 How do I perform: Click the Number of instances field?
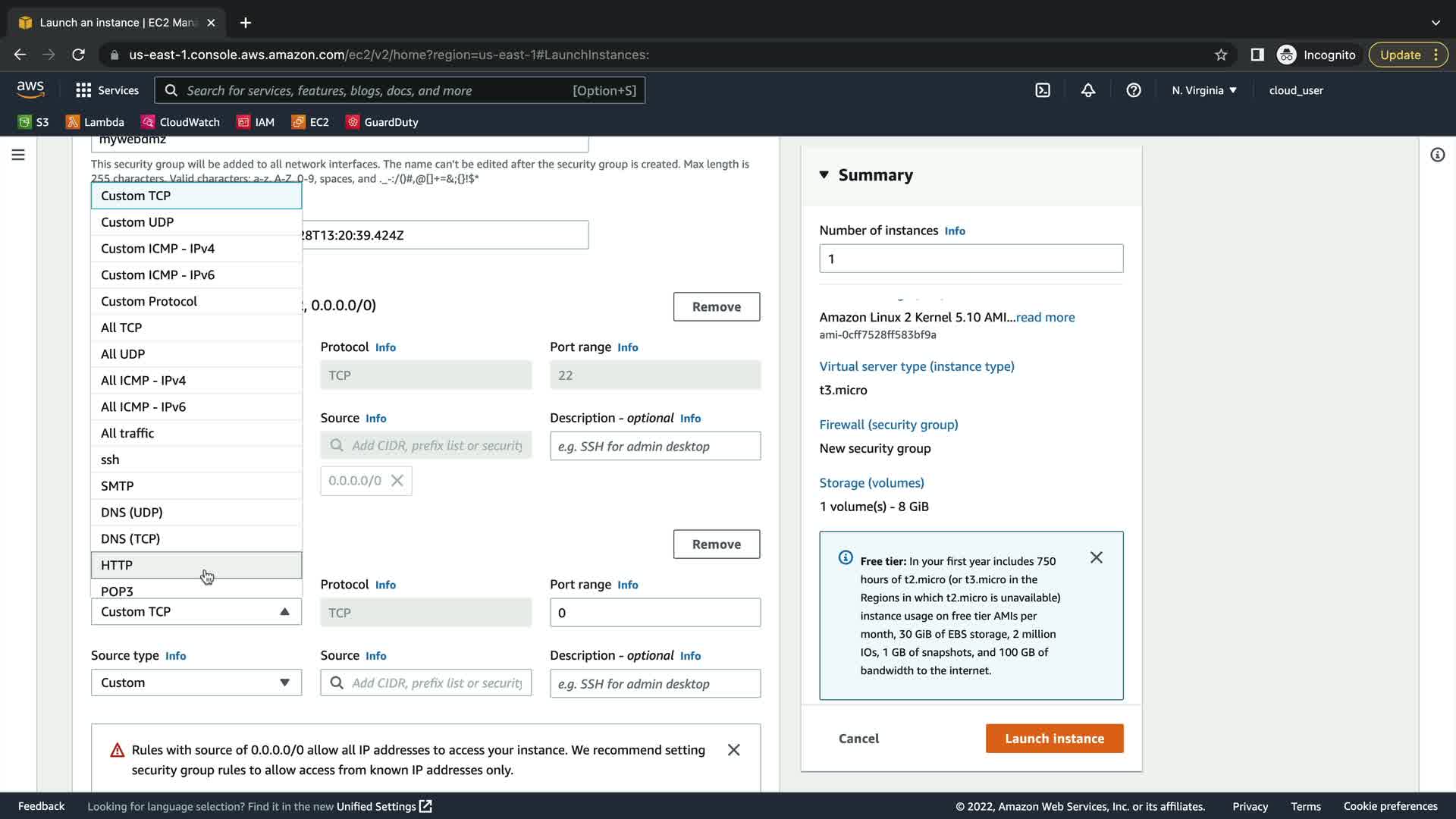(x=971, y=259)
